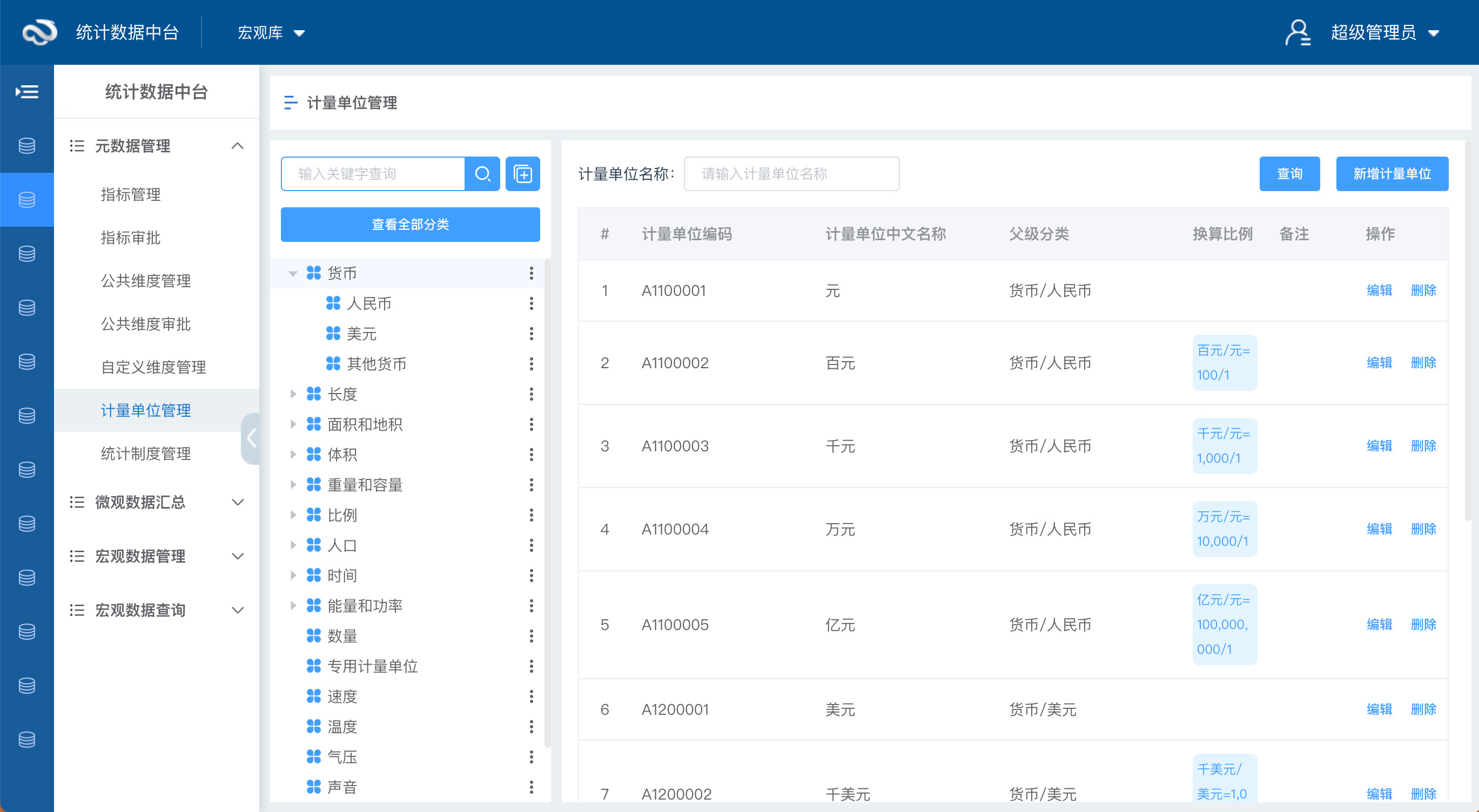This screenshot has height=812, width=1479.
Task: Expand the 长度 tree node
Action: [293, 394]
